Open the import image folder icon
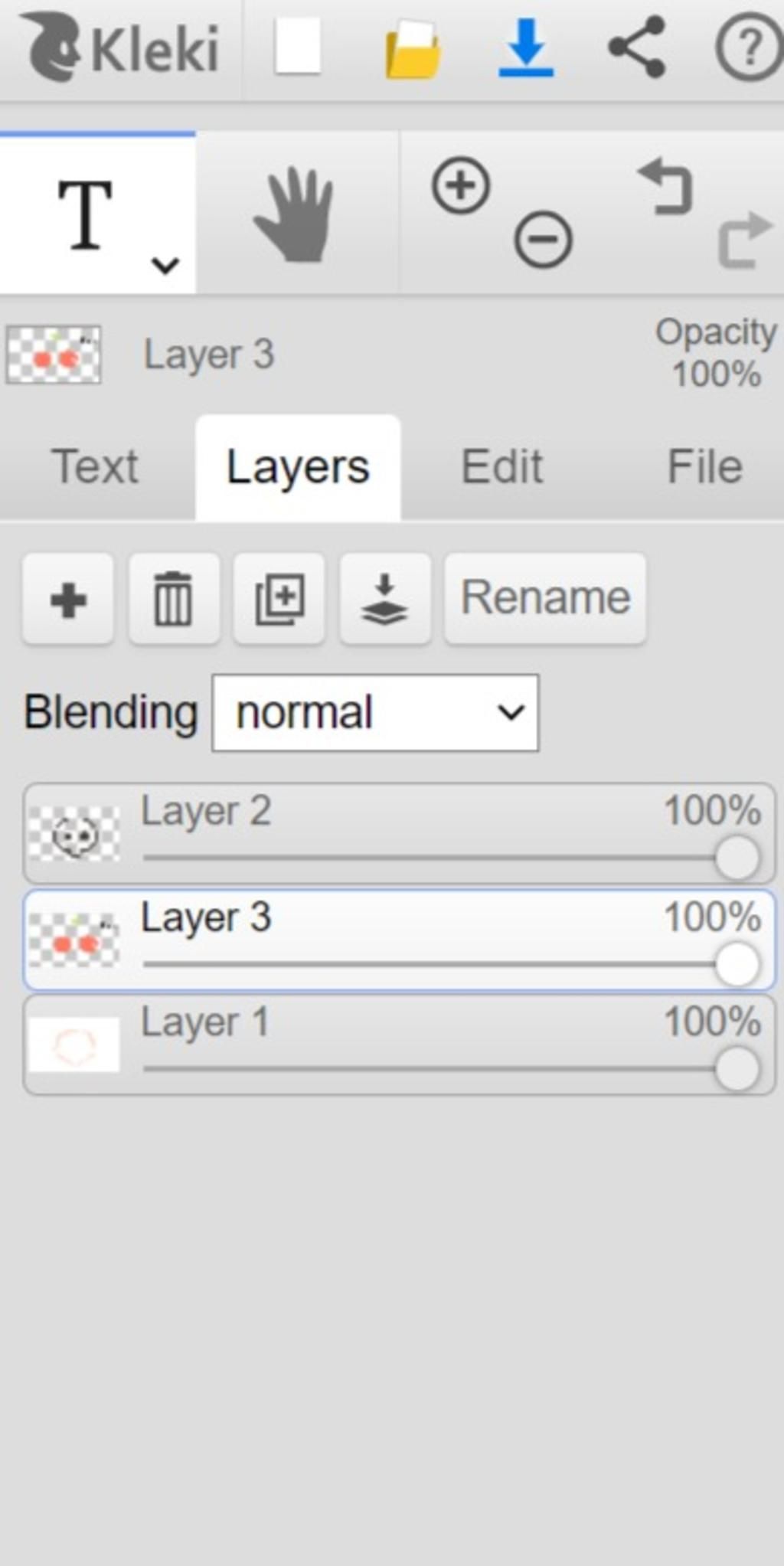Screen dimensions: 784x1566 click(x=413, y=50)
